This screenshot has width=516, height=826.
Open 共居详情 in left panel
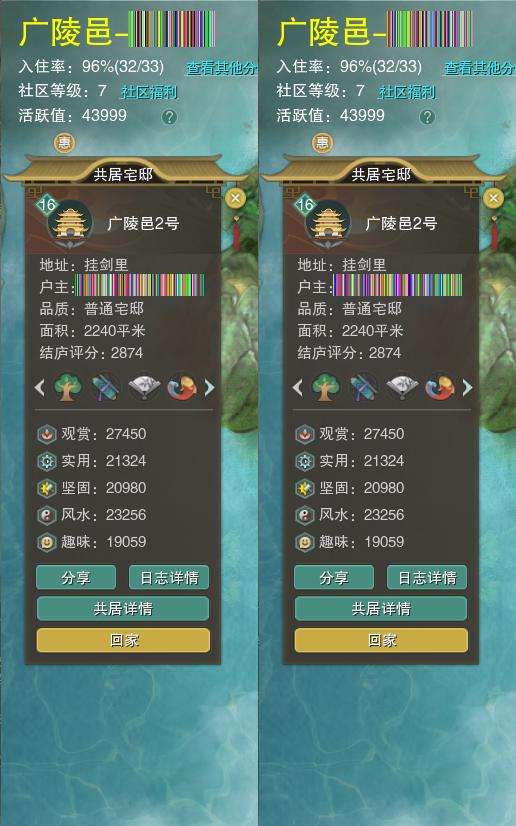[123, 609]
